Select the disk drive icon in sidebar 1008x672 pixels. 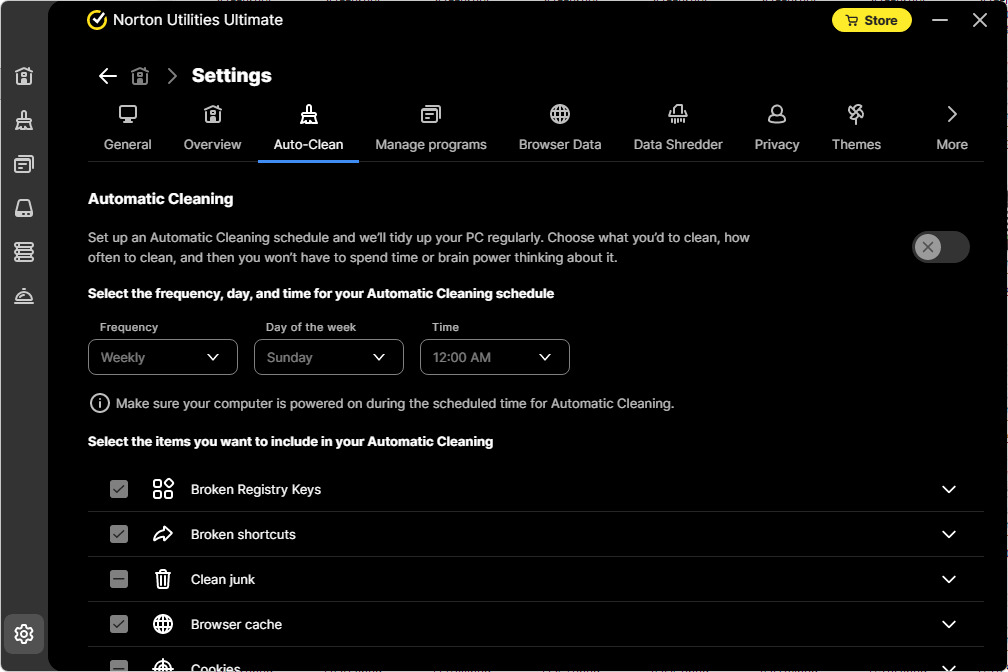(23, 208)
